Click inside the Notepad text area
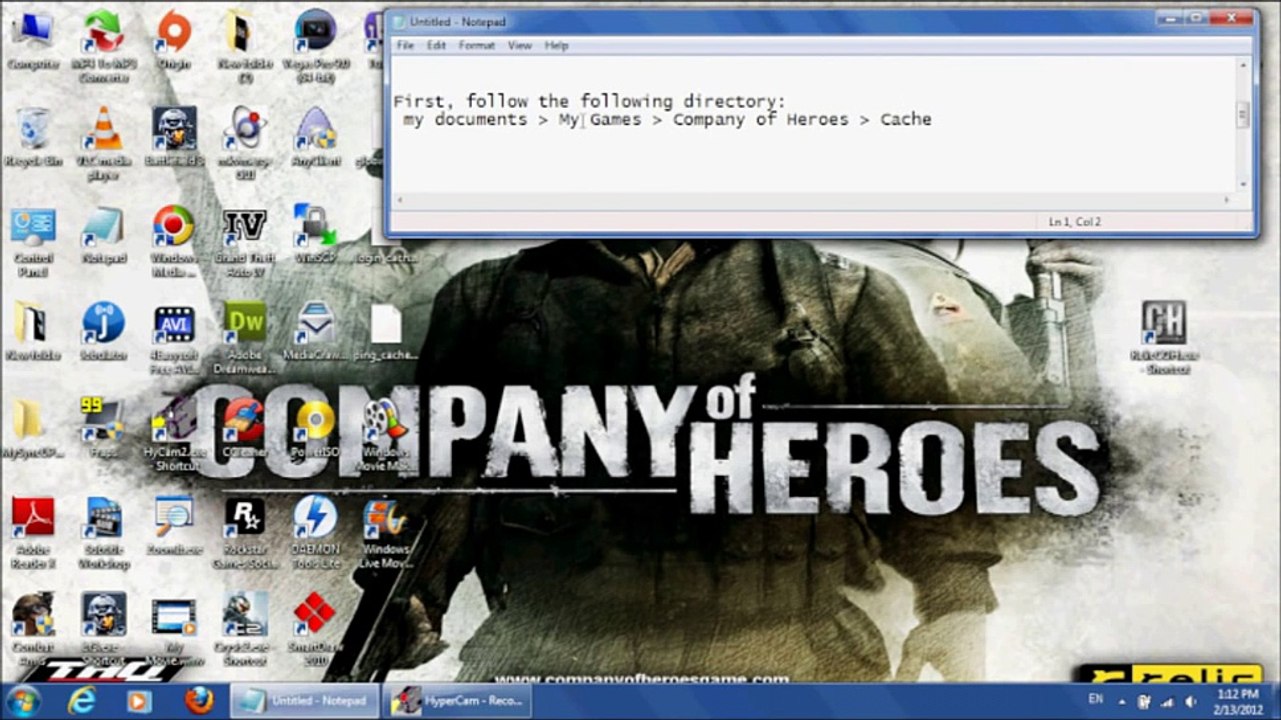The height and width of the screenshot is (720, 1281). (x=814, y=123)
